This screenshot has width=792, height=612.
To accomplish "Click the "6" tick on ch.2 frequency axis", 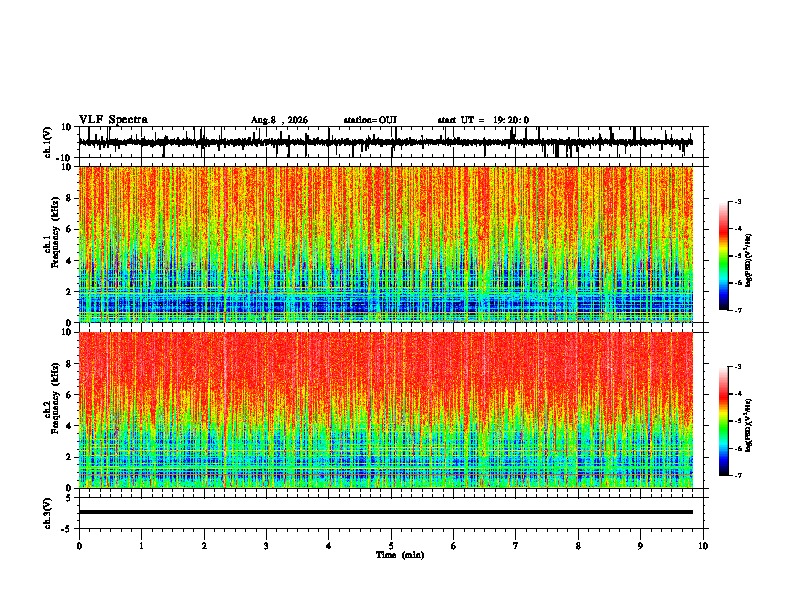I will tap(69, 395).
